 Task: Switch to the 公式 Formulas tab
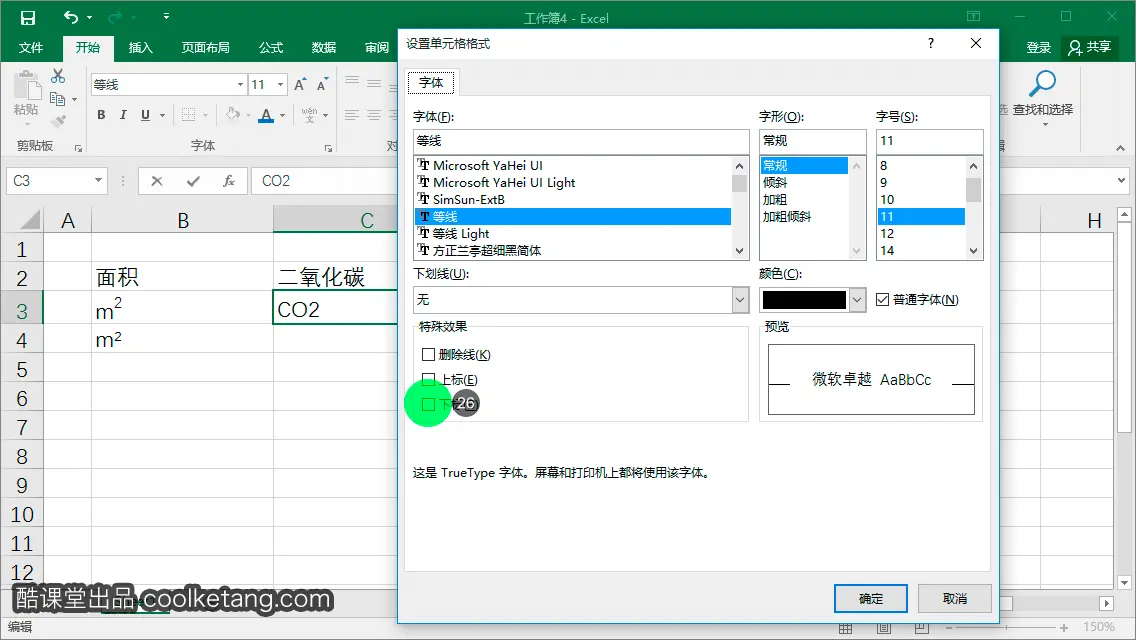click(271, 48)
